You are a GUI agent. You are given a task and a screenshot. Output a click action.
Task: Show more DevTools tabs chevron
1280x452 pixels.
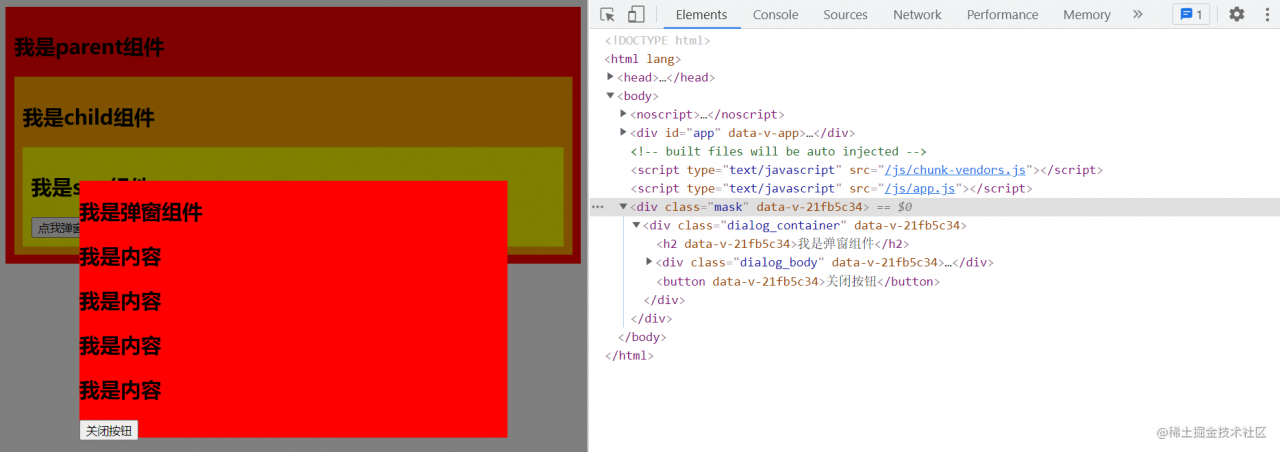point(1137,14)
